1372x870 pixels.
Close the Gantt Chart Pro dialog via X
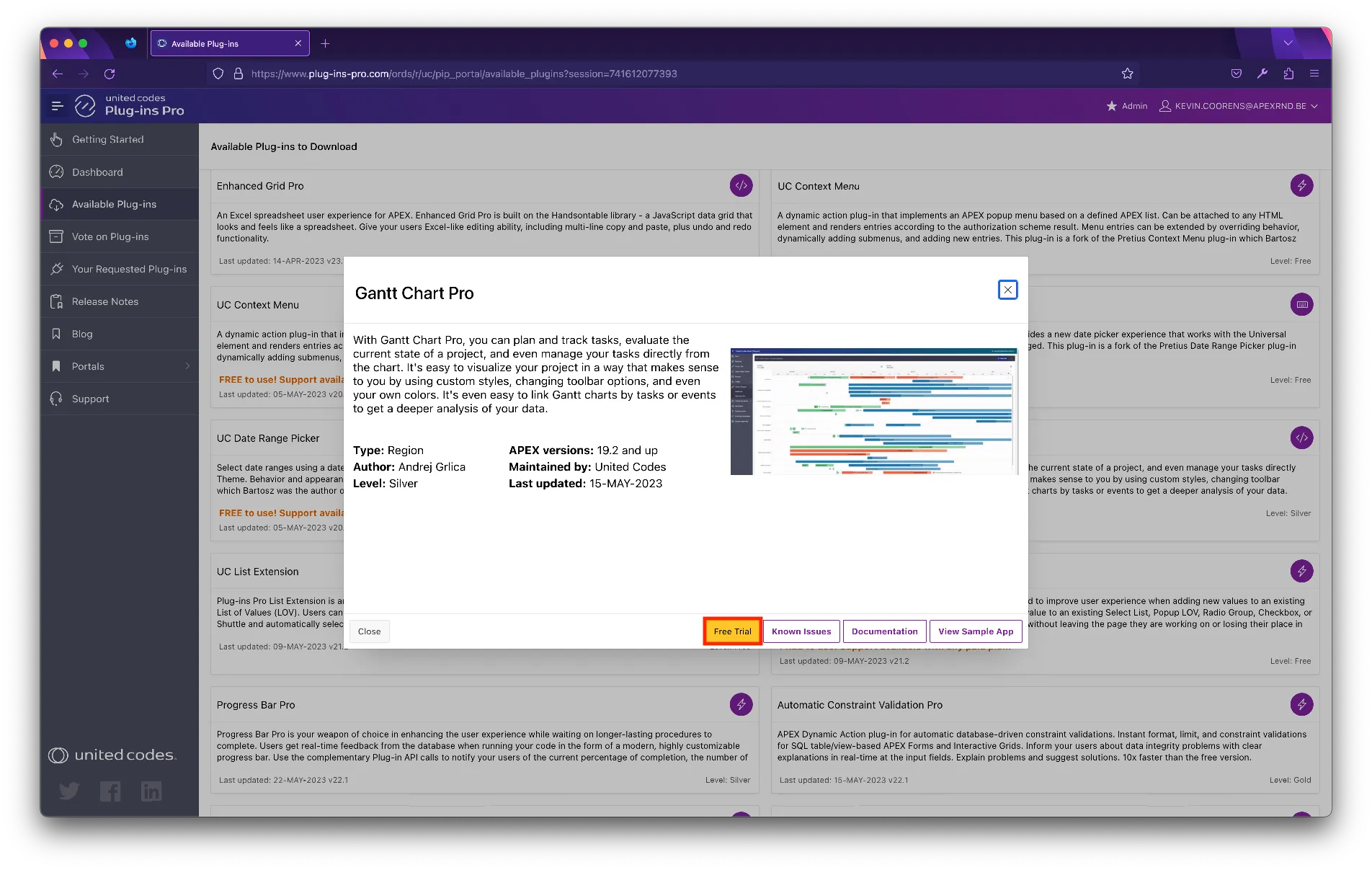(1007, 290)
